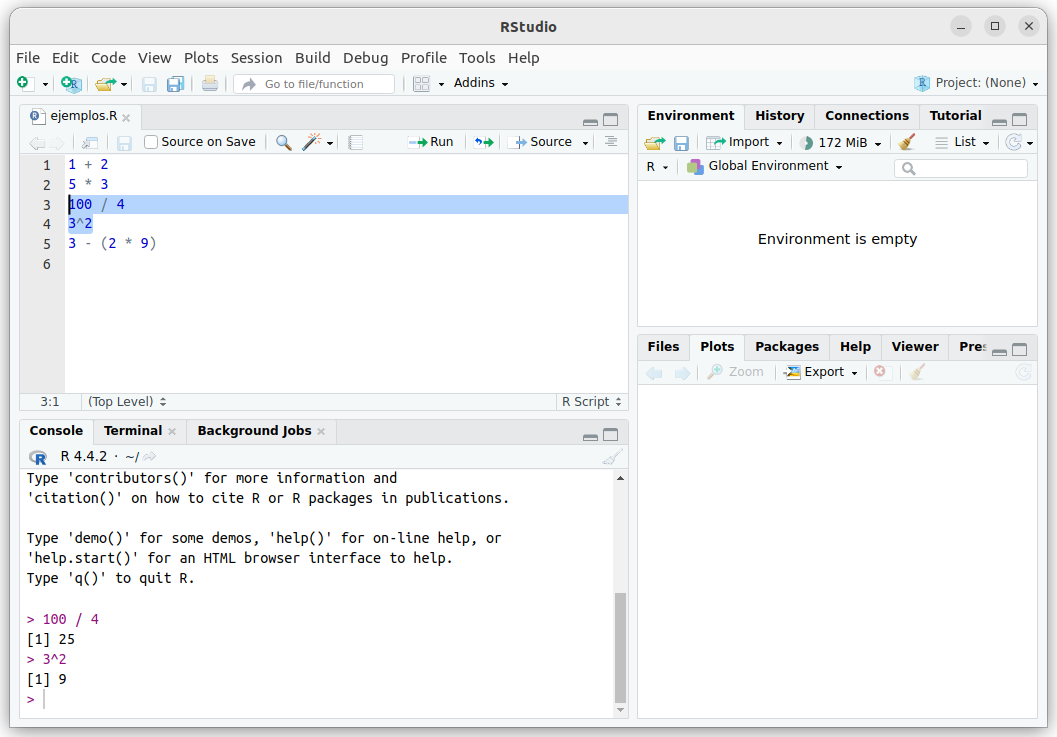Load workspace icon in Environment pane
The width and height of the screenshot is (1057, 737).
655,143
